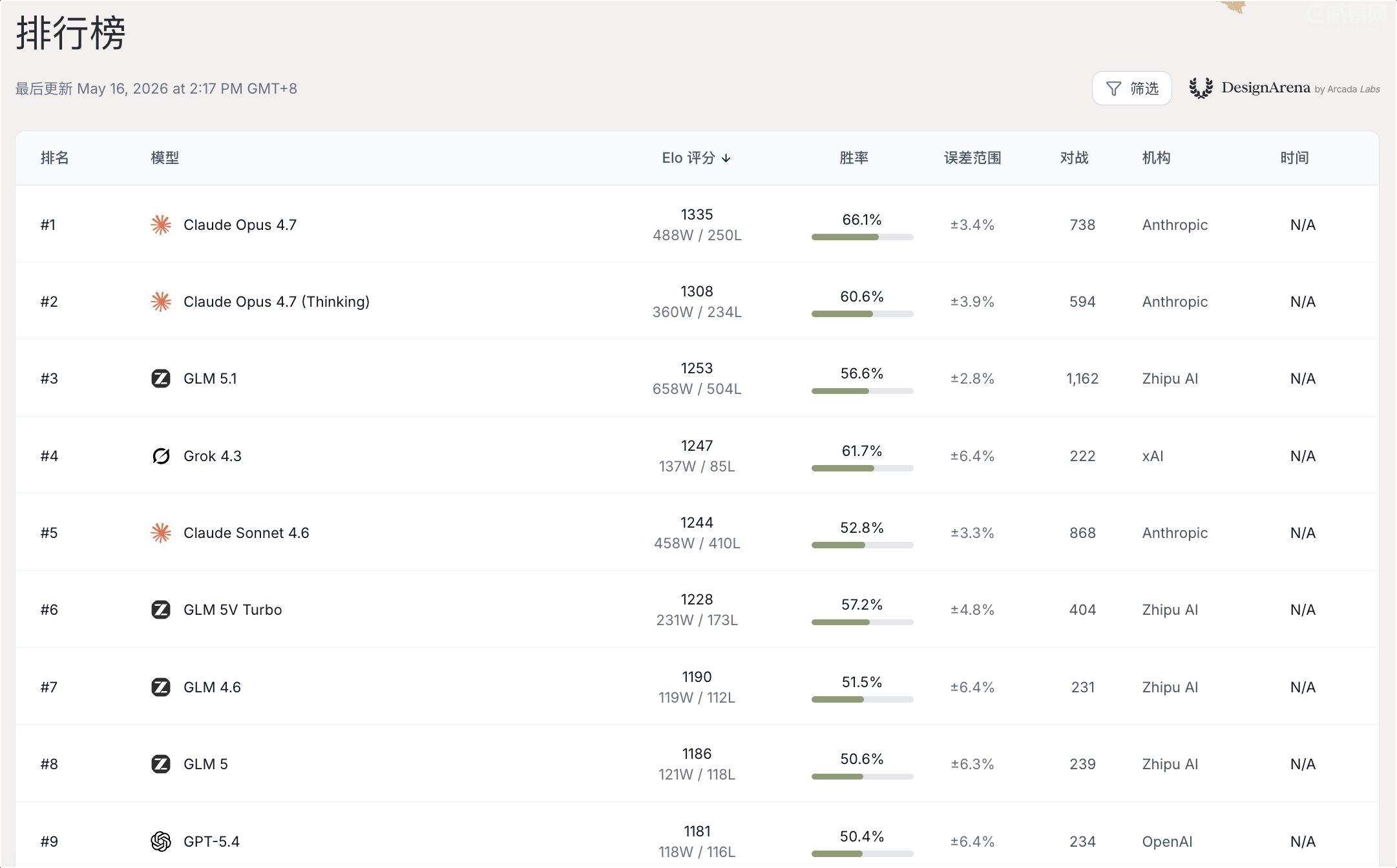Open the DesignArena by Arcada Labs link

tap(1285, 88)
